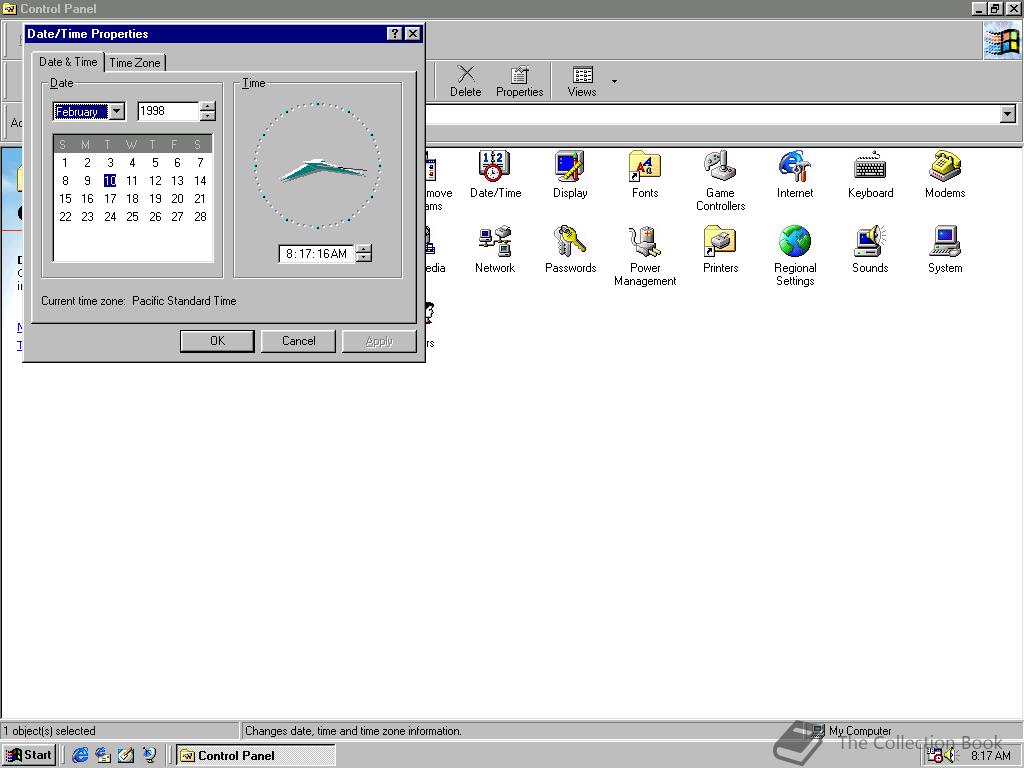Open the Windows Start menu
The height and width of the screenshot is (768, 1024).
pos(29,755)
